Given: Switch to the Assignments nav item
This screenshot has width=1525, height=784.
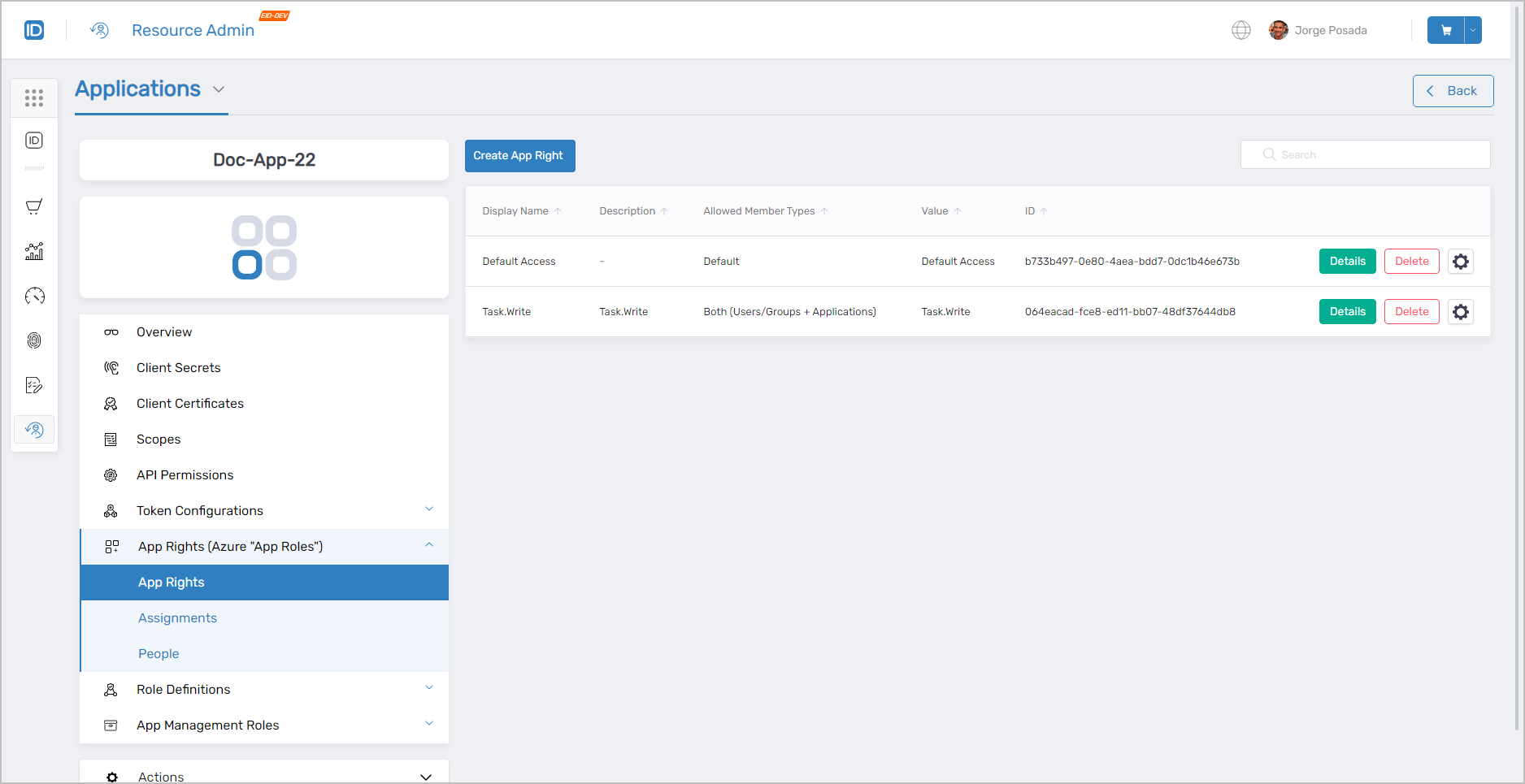Looking at the screenshot, I should click(x=177, y=617).
